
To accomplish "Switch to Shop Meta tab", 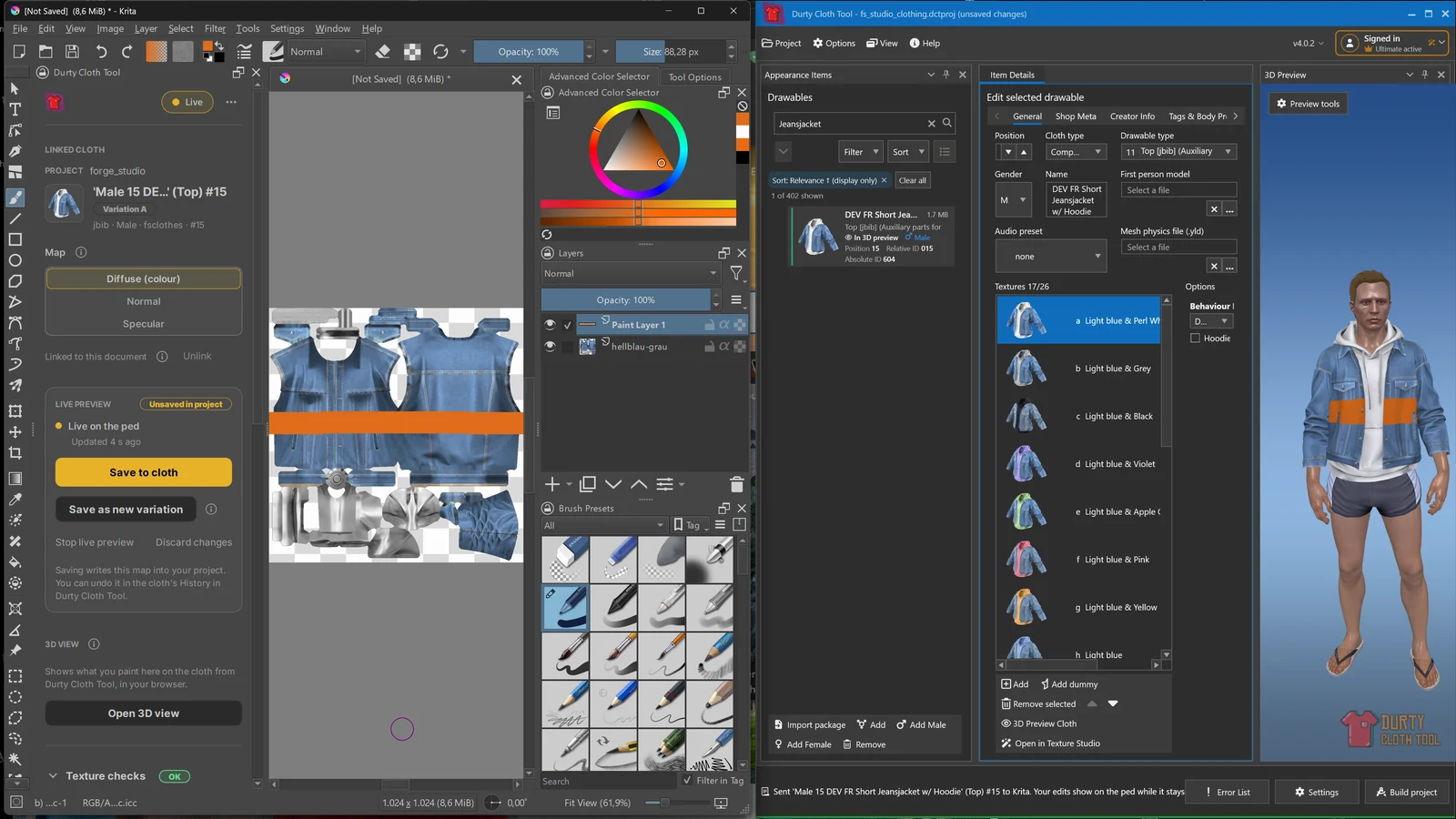I will pos(1076,116).
